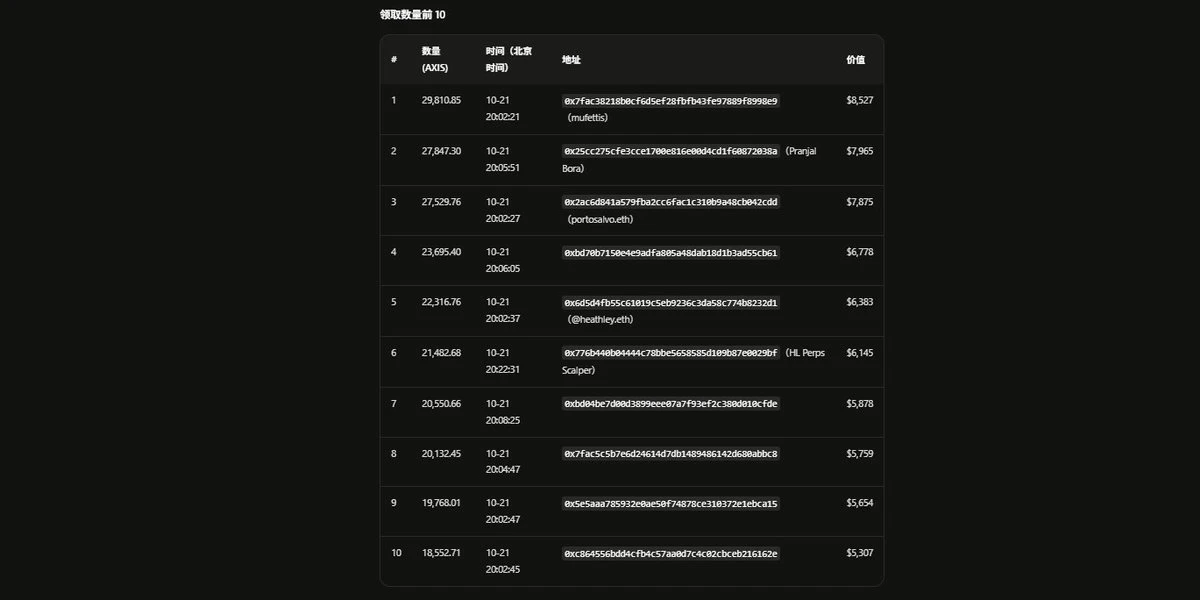Select the mufettis name label
This screenshot has height=600, width=1200.
click(588, 118)
